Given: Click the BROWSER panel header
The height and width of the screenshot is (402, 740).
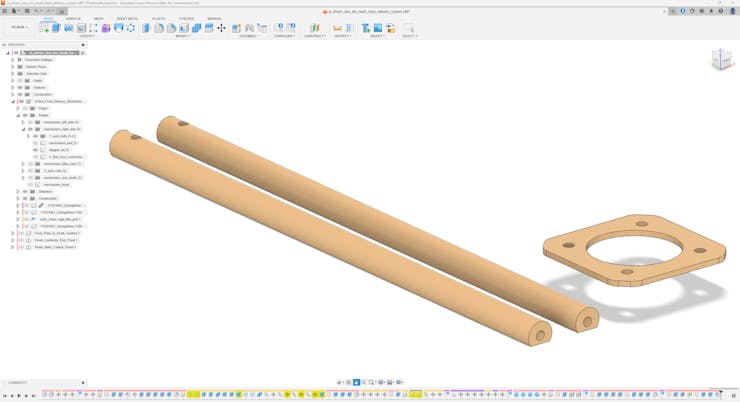Looking at the screenshot, I should click(17, 45).
